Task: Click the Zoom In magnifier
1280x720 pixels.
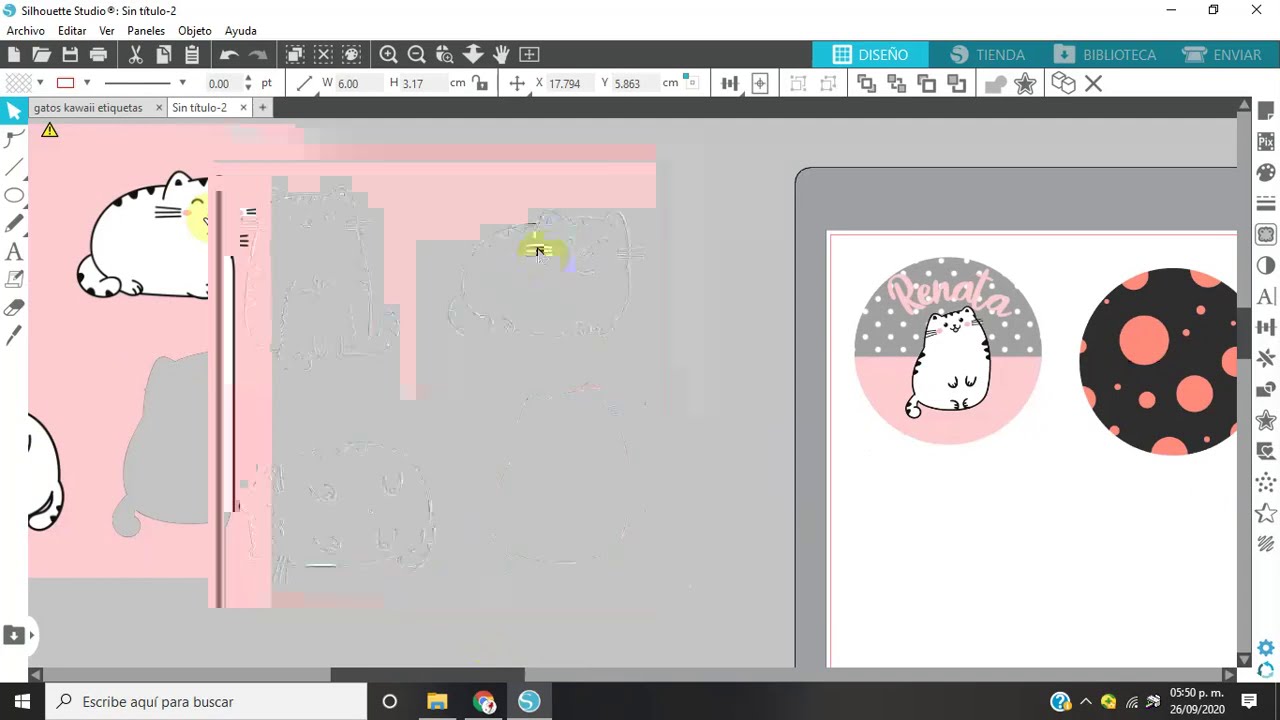Action: tap(389, 54)
